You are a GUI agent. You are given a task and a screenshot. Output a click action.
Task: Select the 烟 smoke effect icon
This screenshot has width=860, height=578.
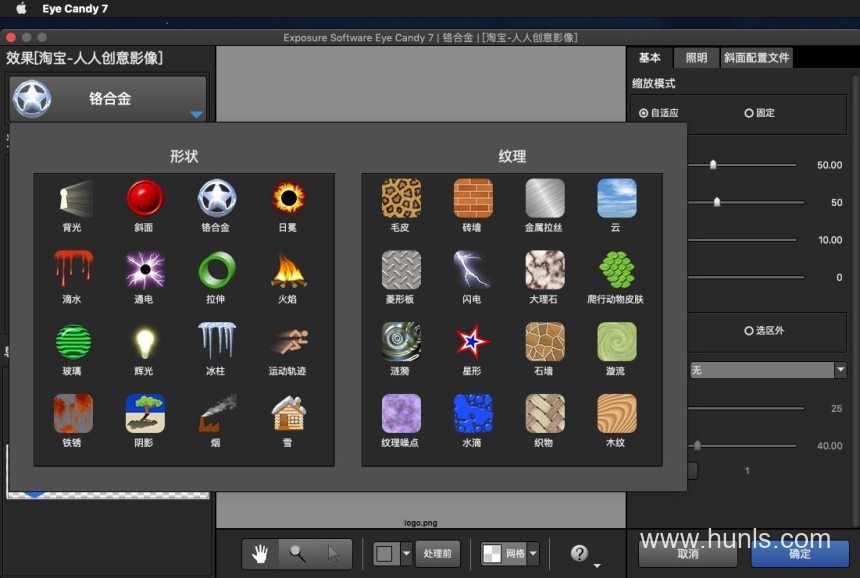pos(217,413)
